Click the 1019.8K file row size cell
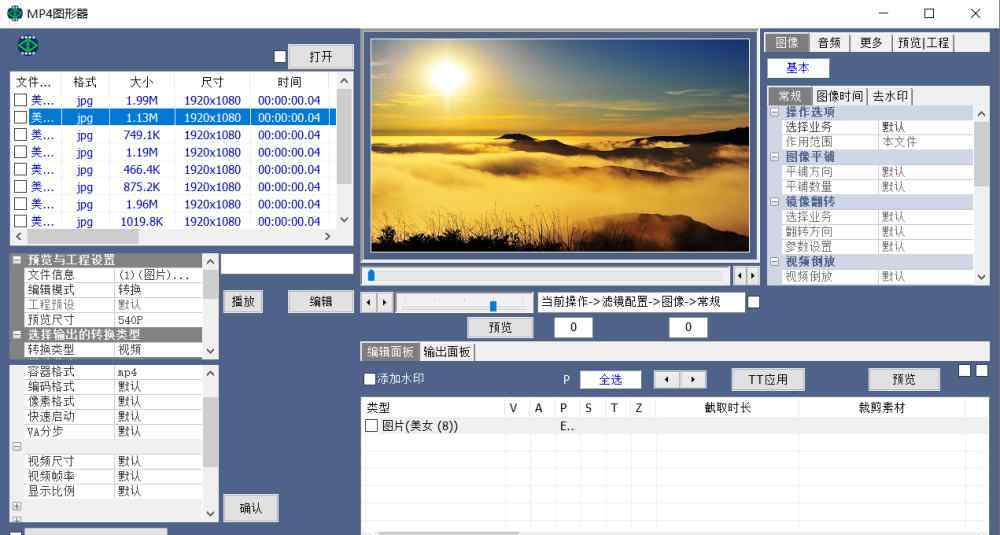Screen dimensions: 1000x535 [x=142, y=221]
